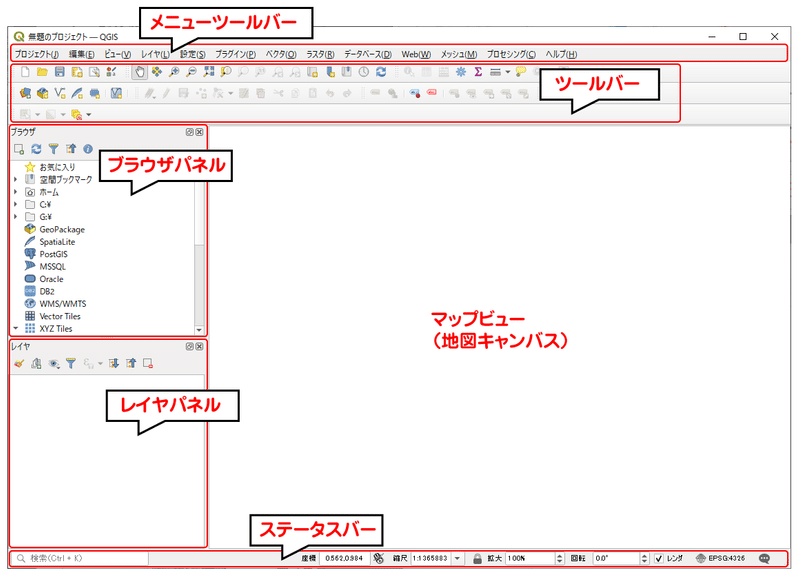
Task: Open the Layer Styling brush icon in the Layers panel
Action: pyautogui.click(x=19, y=363)
